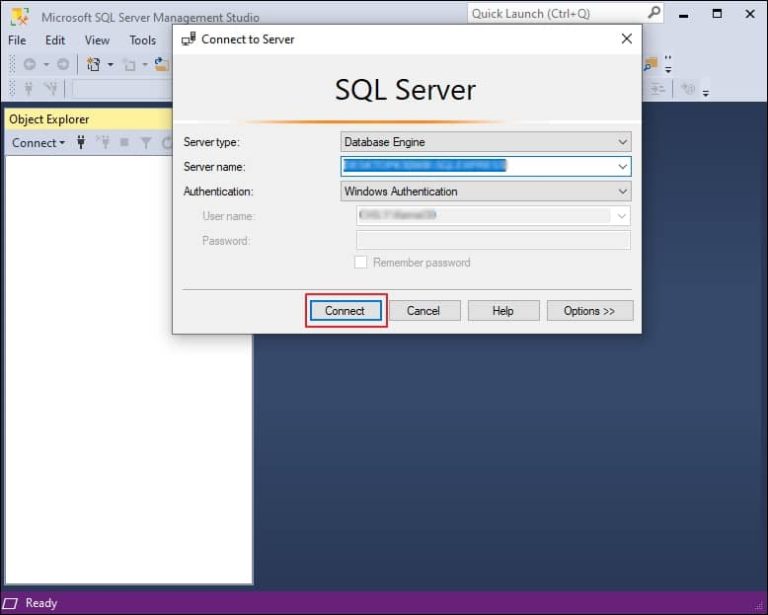Click the Change Connection icon in SQL toolbar

click(x=51, y=89)
